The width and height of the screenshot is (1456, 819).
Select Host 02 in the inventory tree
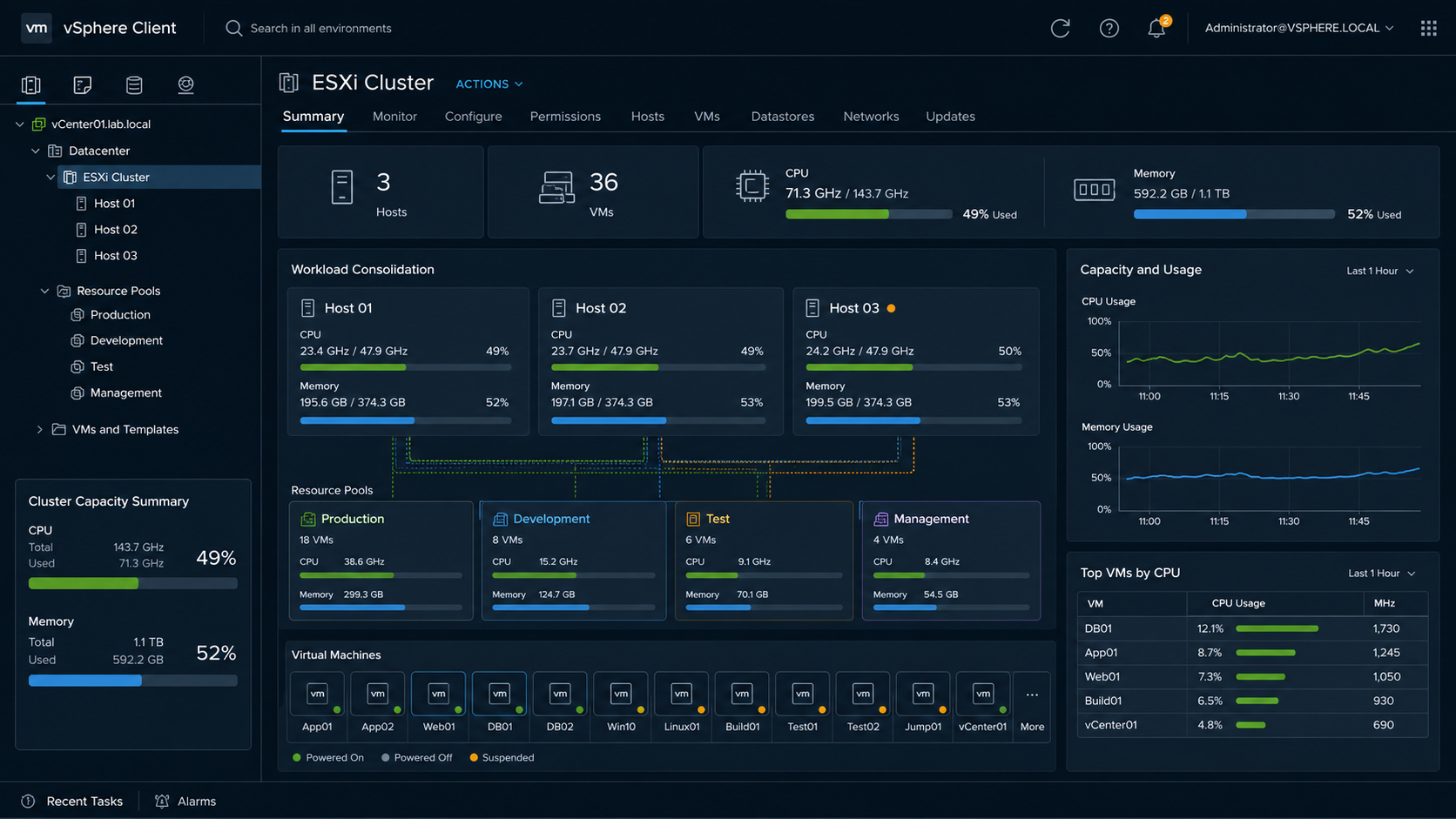pyautogui.click(x=116, y=230)
